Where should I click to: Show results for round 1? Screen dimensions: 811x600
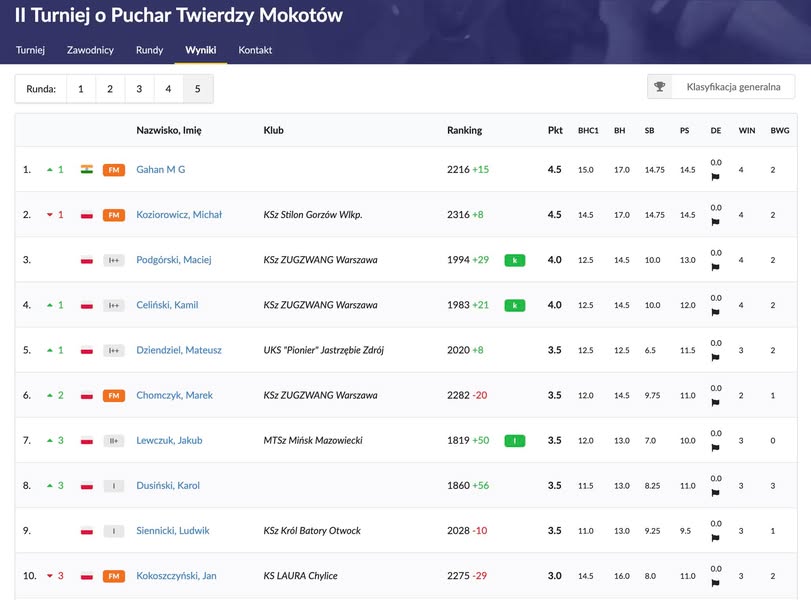(x=81, y=89)
